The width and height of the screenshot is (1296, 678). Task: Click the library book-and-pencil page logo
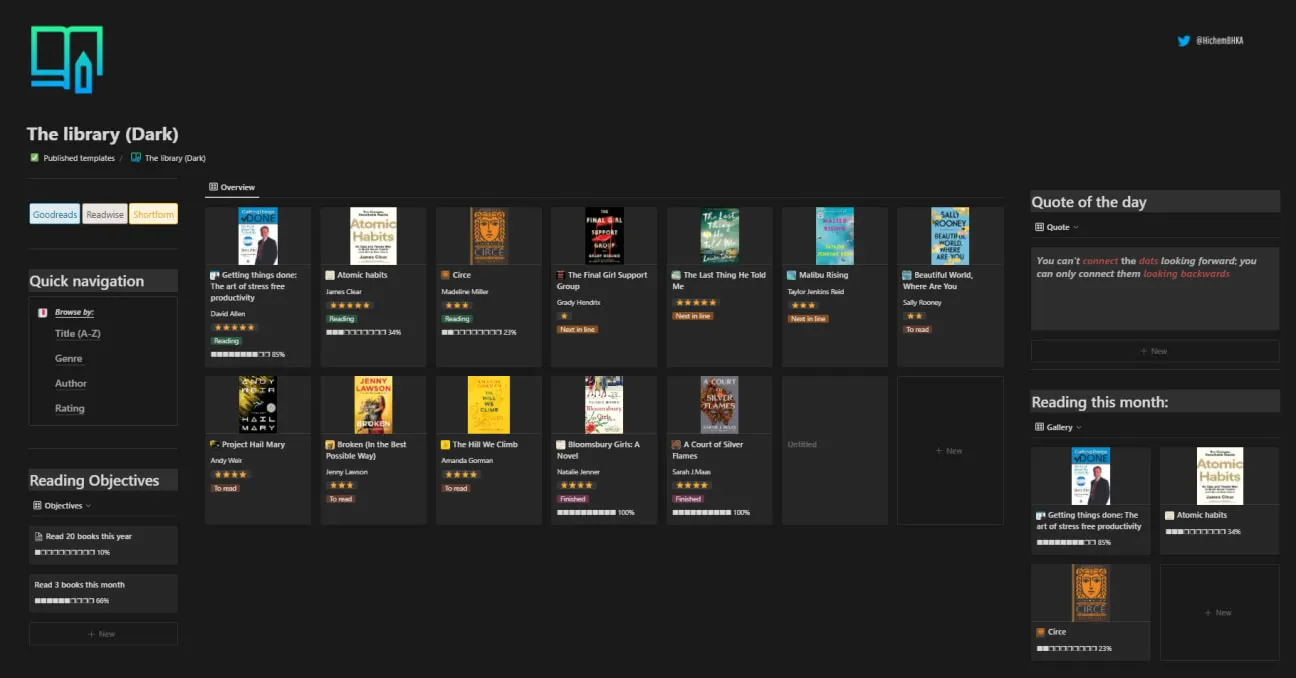66,59
